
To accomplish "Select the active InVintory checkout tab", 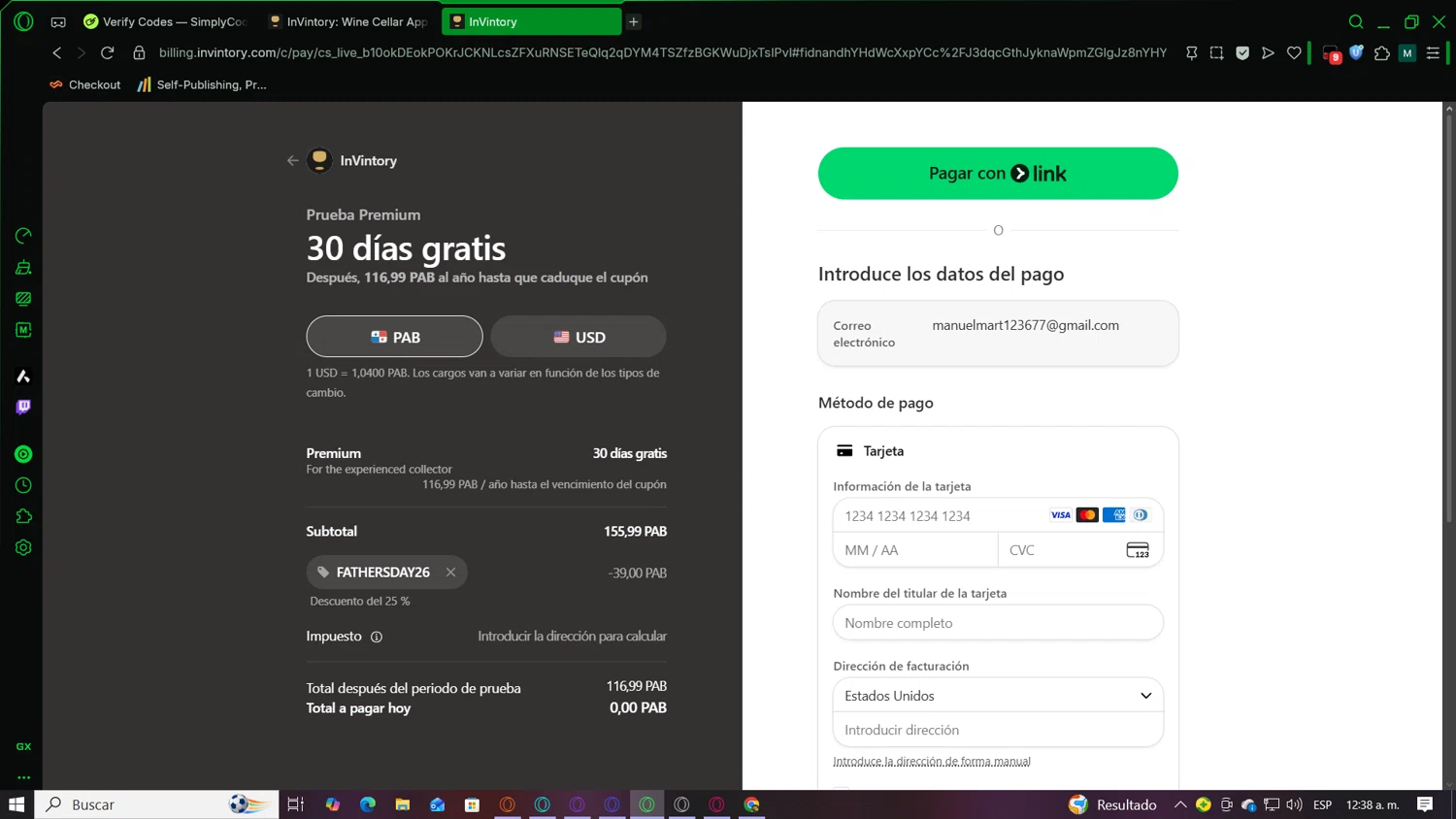I will pyautogui.click(x=531, y=21).
